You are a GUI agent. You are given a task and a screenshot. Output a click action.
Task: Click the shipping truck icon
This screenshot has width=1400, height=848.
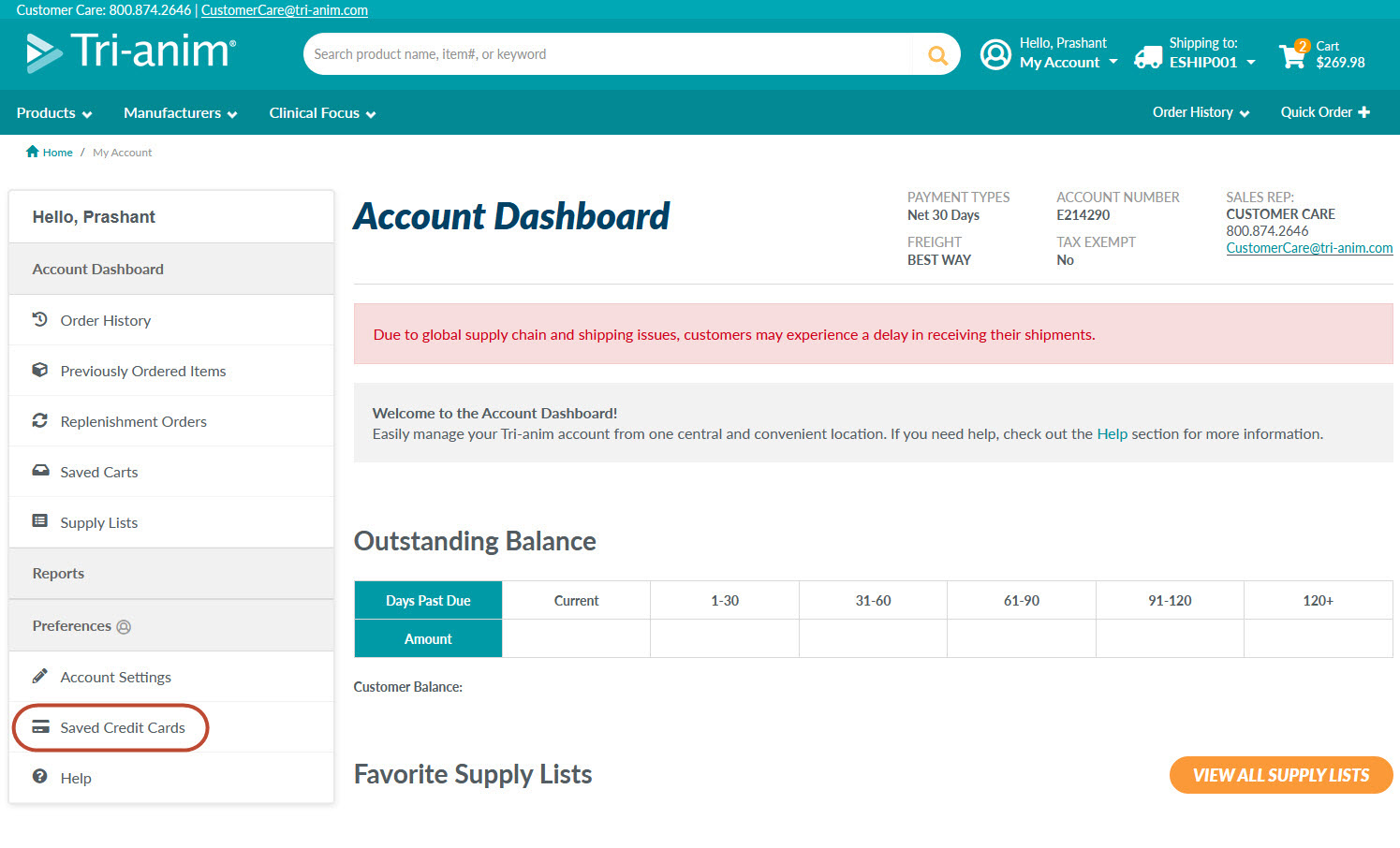pyautogui.click(x=1147, y=57)
